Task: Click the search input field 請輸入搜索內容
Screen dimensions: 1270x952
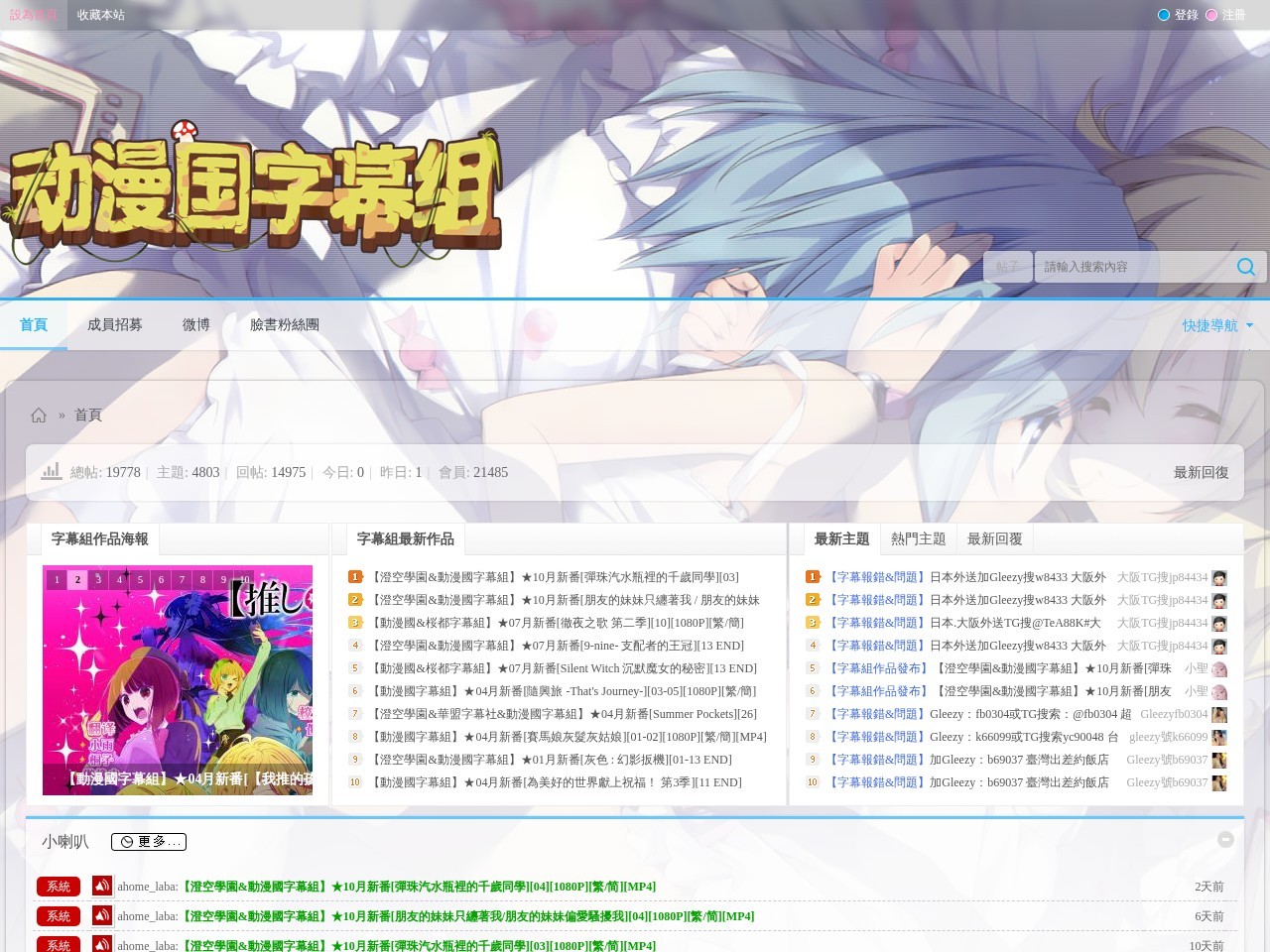Action: point(1131,267)
